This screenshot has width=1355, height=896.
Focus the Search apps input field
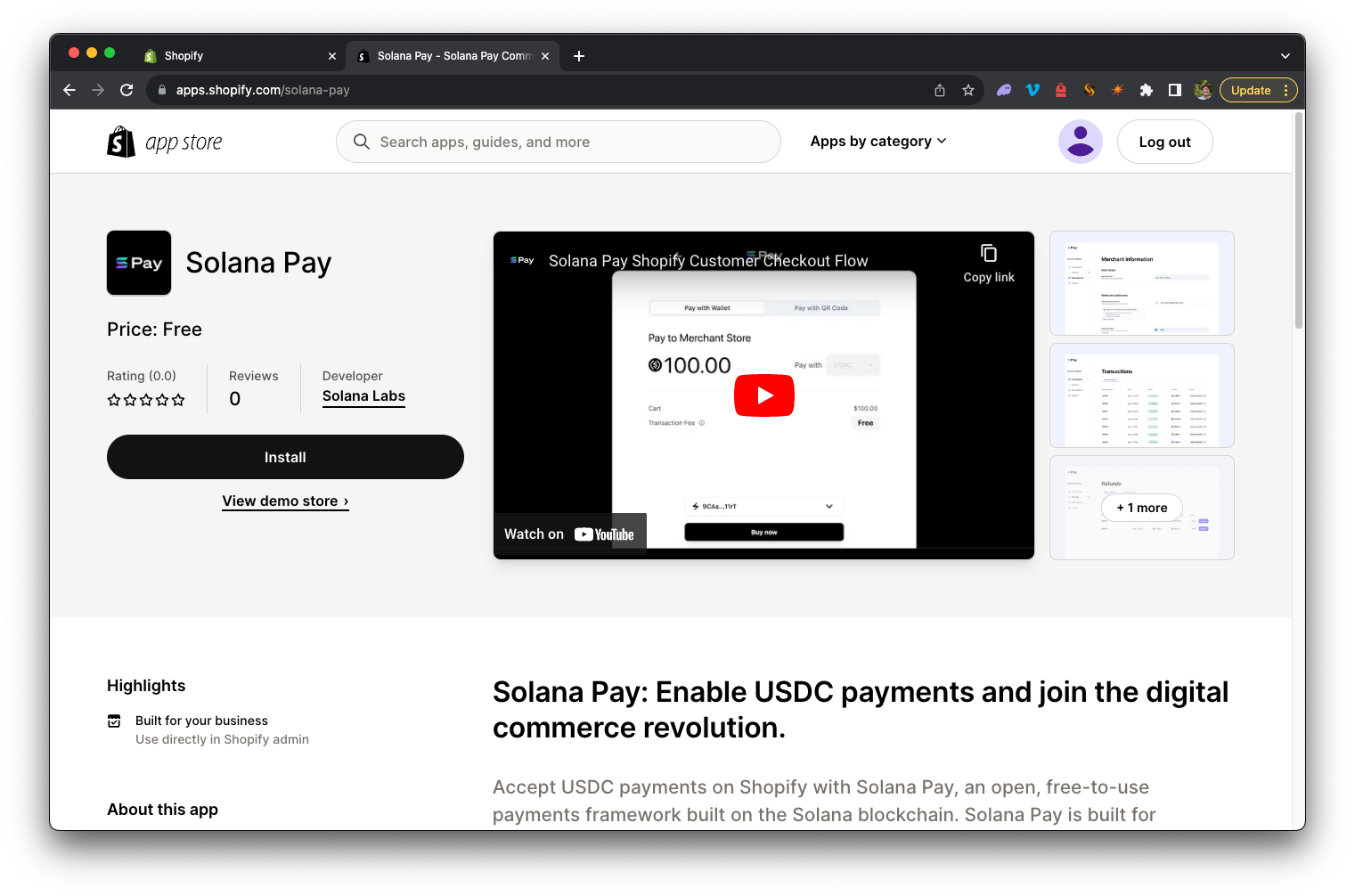point(559,142)
